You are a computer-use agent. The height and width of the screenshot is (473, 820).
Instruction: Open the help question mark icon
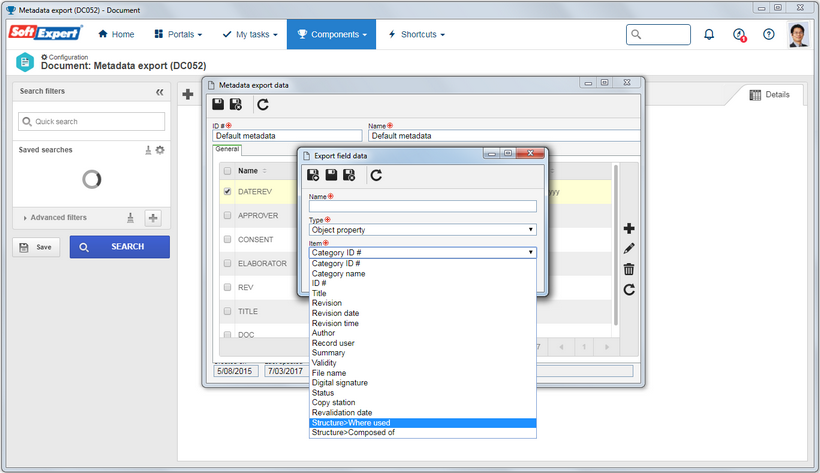[x=768, y=35]
